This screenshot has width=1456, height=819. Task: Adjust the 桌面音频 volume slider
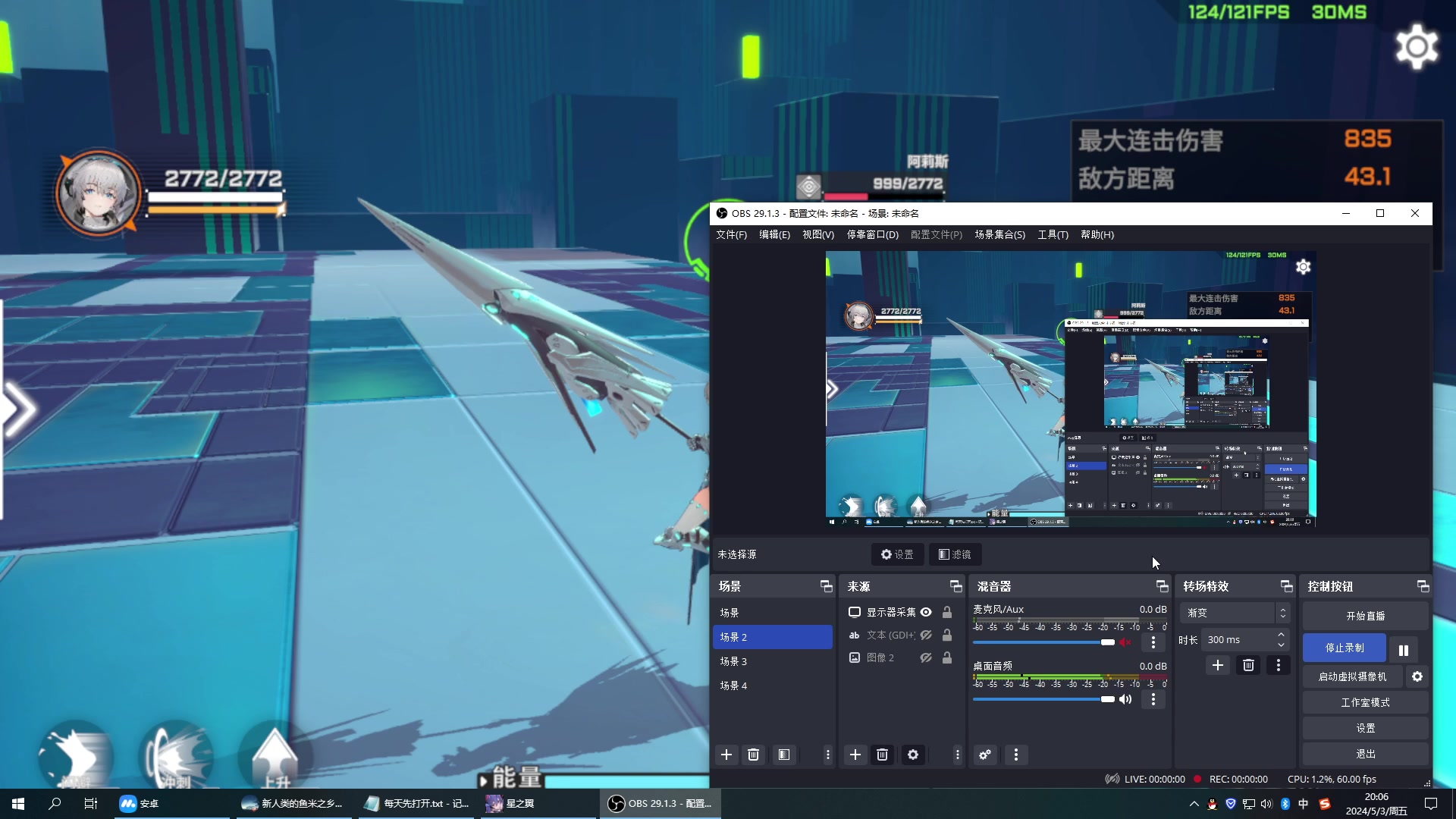[1107, 699]
